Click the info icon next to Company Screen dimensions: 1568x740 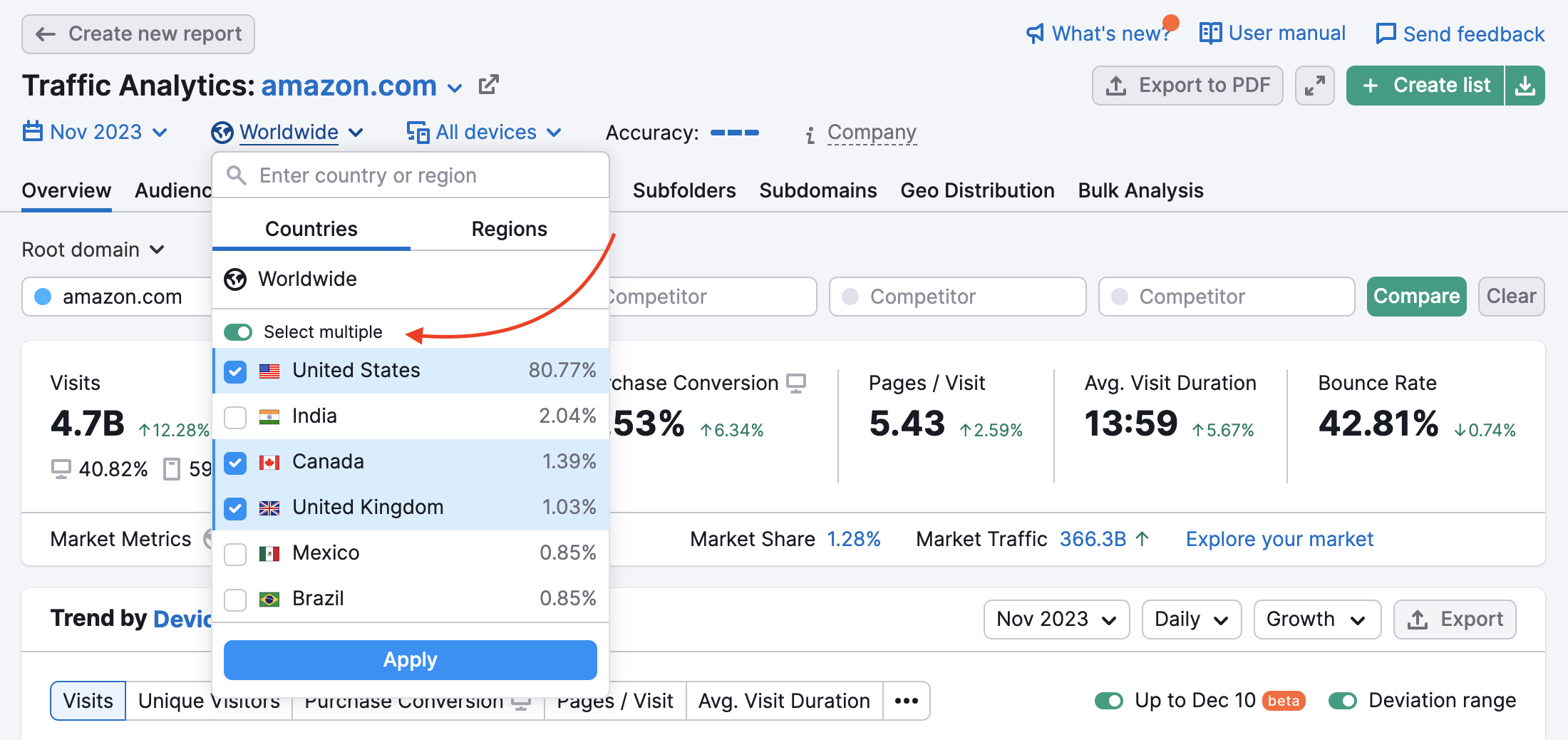(x=810, y=135)
